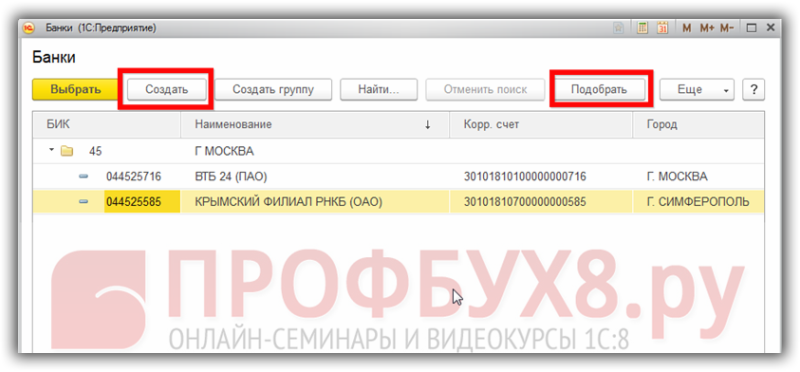Click corr. account 30101810700000000585
The width and height of the screenshot is (800, 372).
[x=524, y=202]
